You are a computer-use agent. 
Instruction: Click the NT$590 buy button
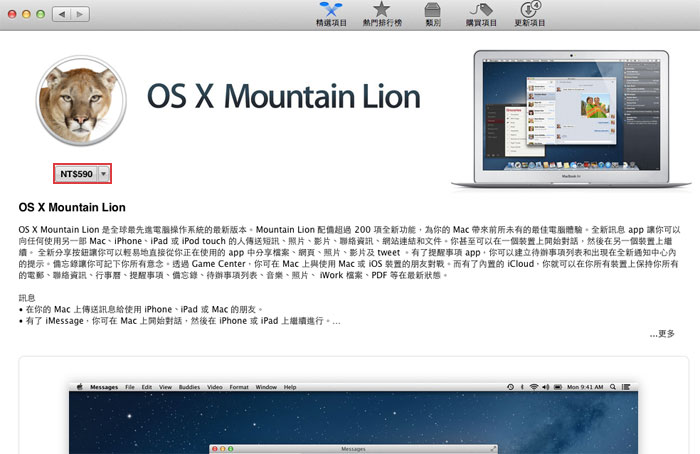tap(76, 174)
